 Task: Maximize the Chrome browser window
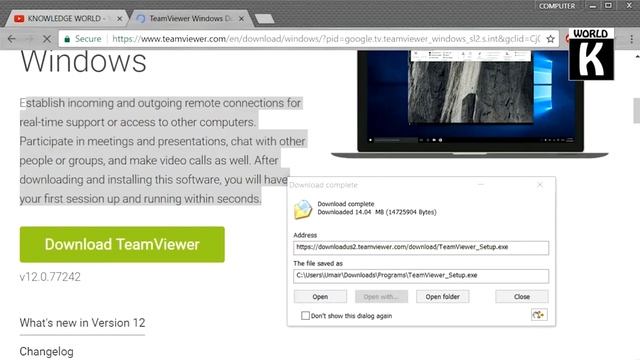click(x=608, y=6)
